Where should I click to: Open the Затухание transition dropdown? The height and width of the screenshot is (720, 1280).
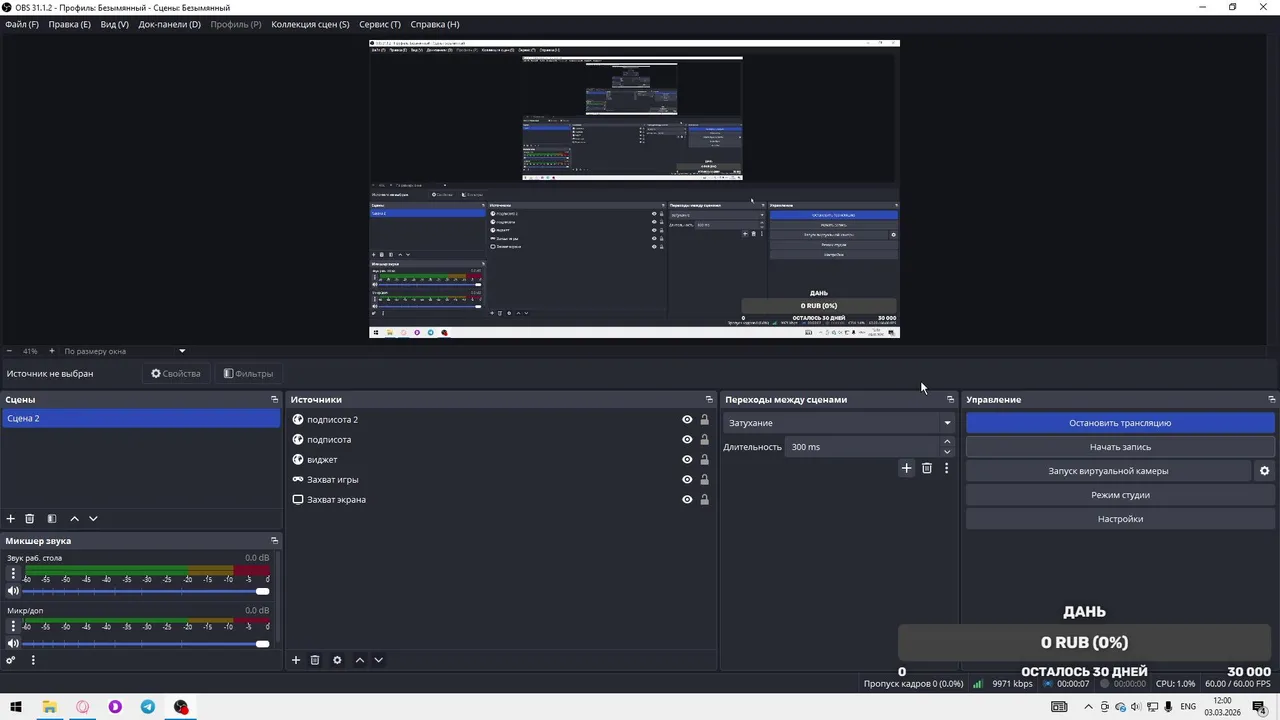coord(838,423)
